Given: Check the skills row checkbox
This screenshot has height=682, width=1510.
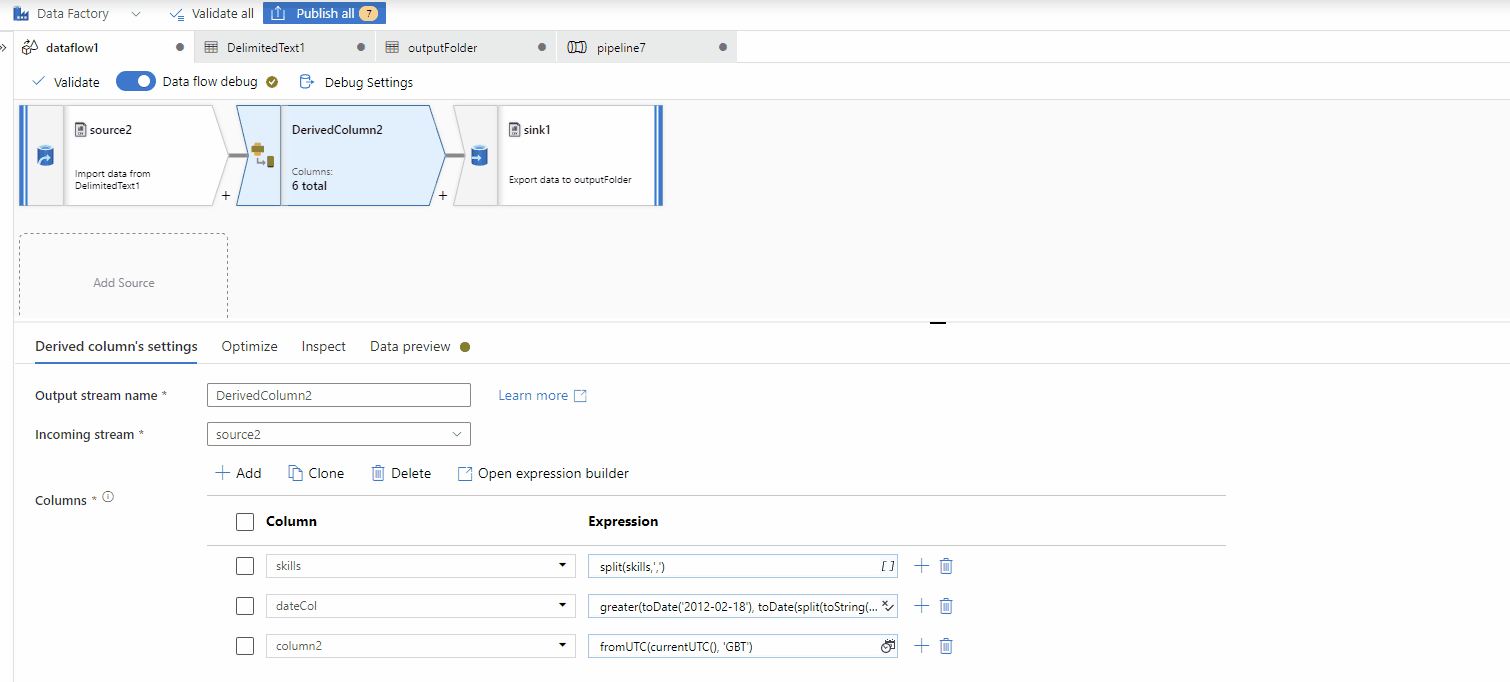Looking at the screenshot, I should tap(245, 566).
